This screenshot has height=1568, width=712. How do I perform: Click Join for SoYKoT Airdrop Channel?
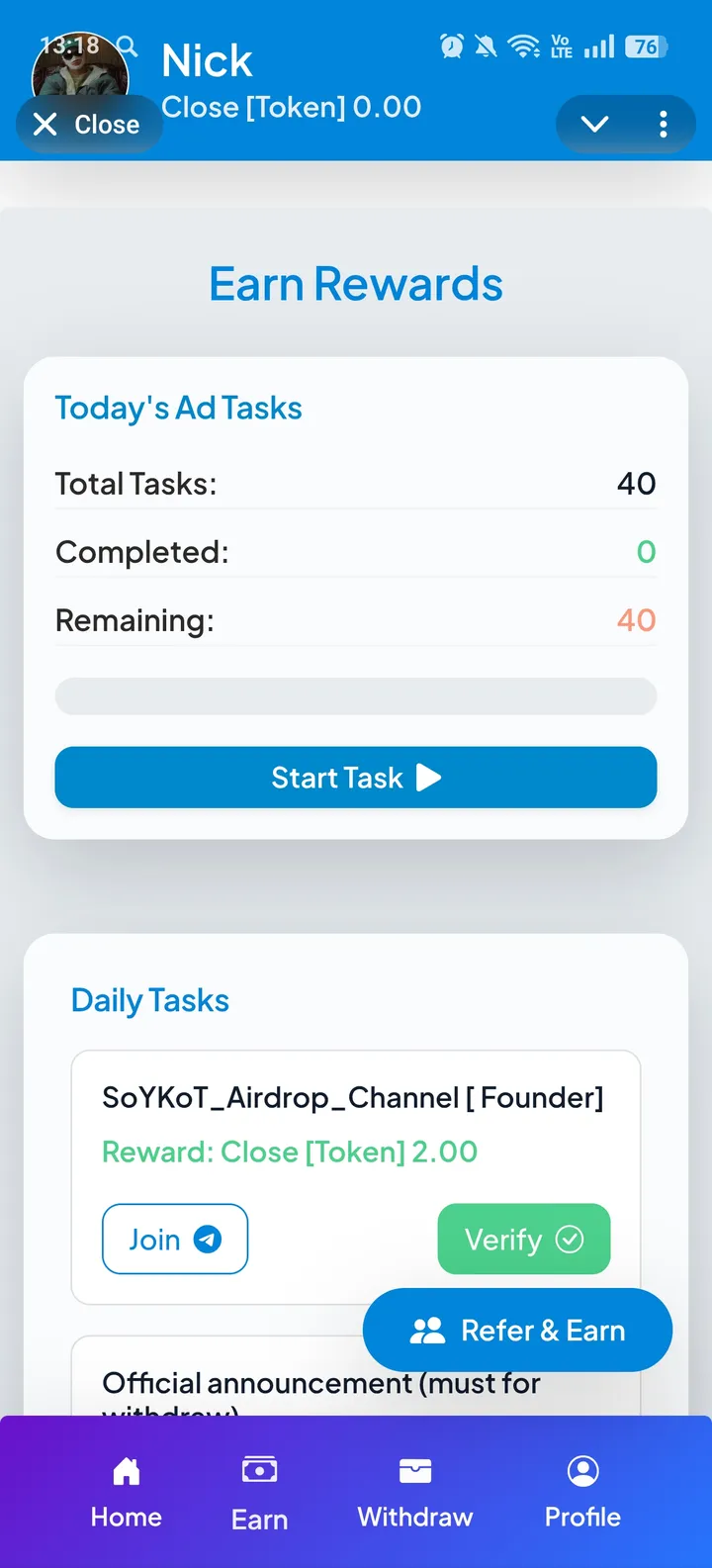click(x=175, y=1239)
